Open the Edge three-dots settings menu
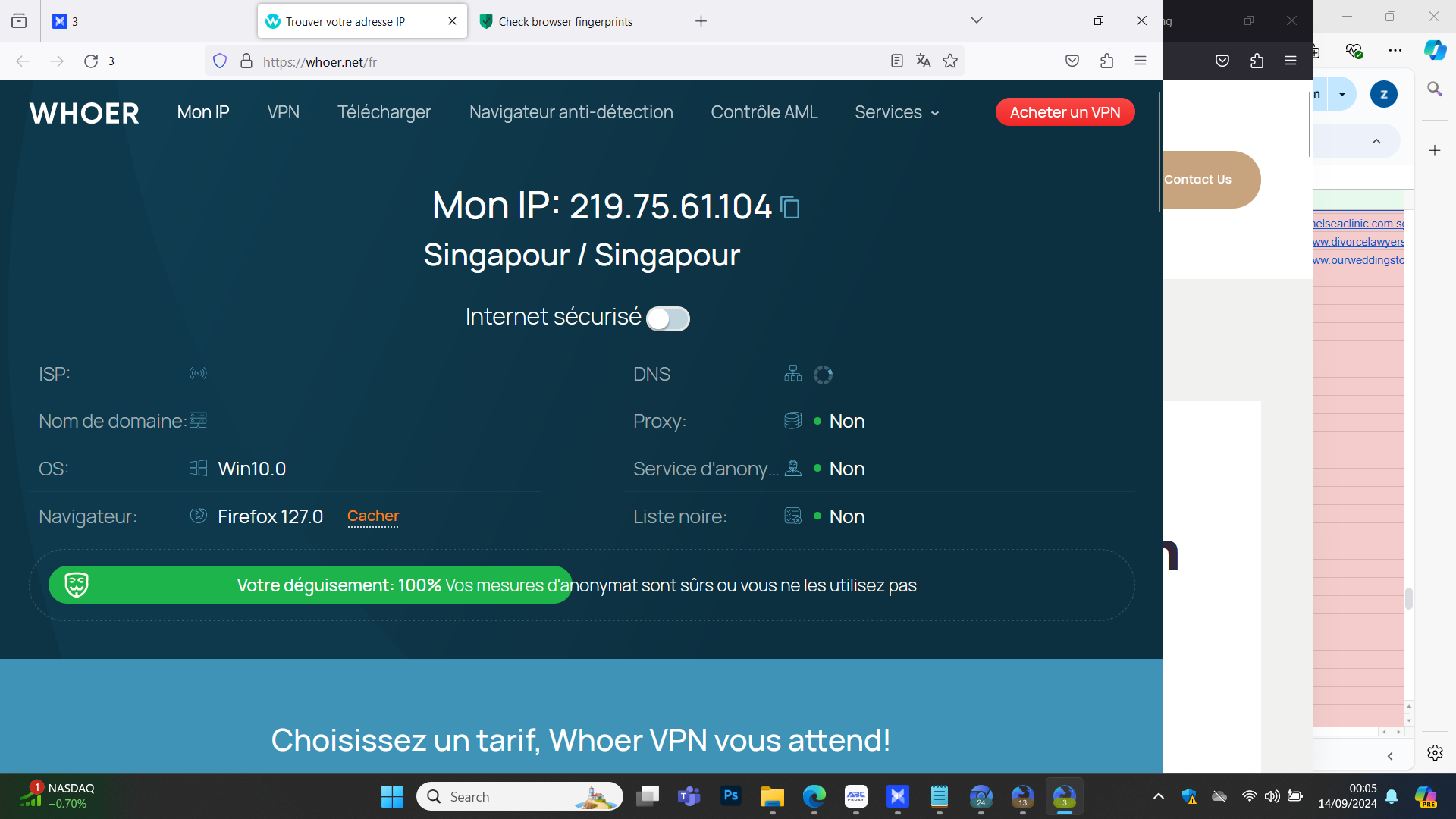 coord(1395,51)
